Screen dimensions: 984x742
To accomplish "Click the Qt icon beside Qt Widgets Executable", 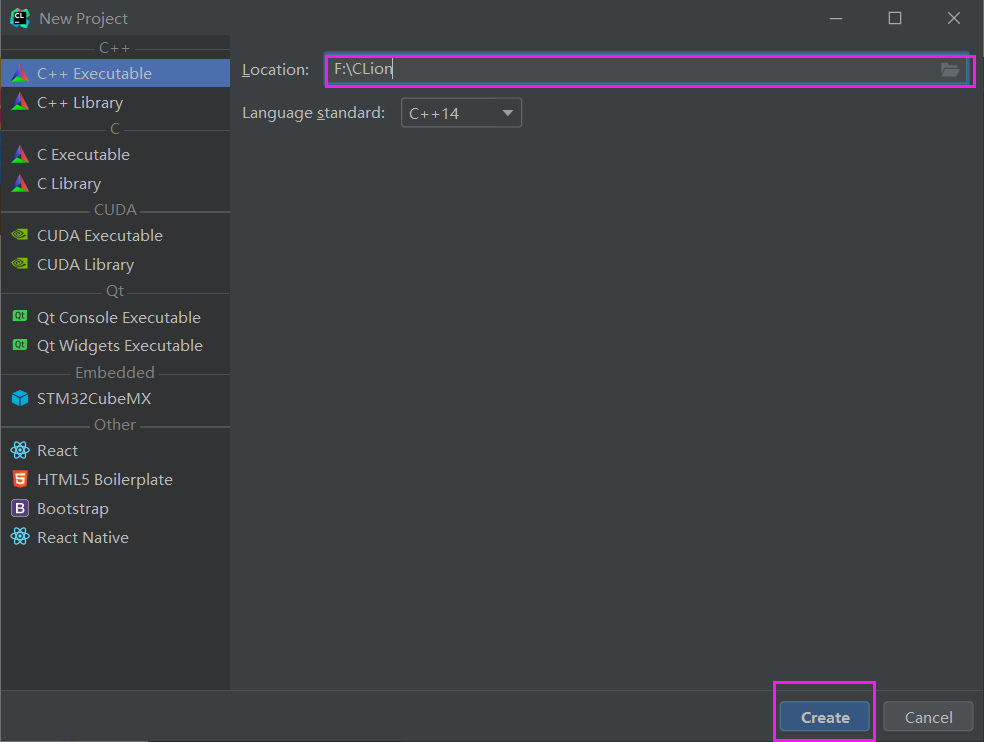I will (x=20, y=345).
